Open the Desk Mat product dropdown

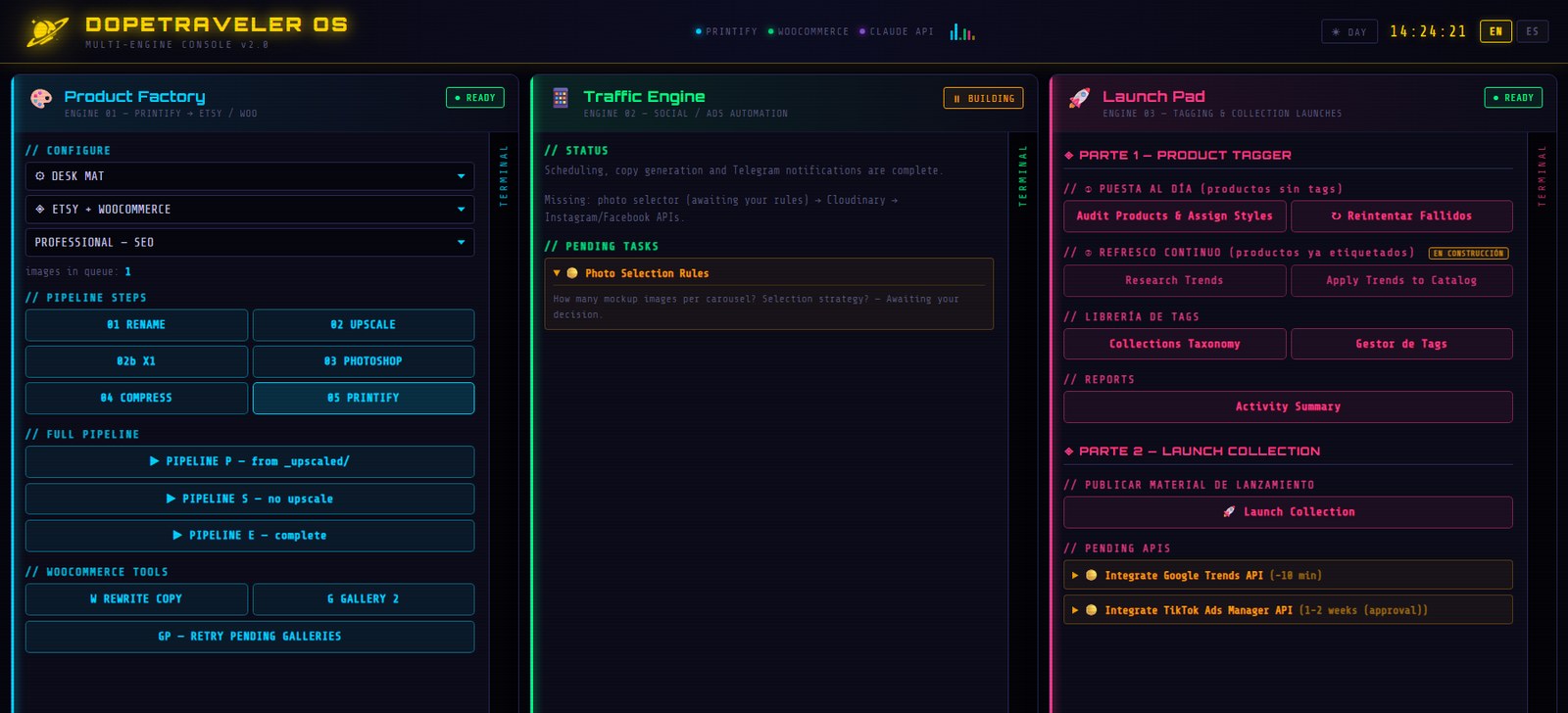point(250,176)
